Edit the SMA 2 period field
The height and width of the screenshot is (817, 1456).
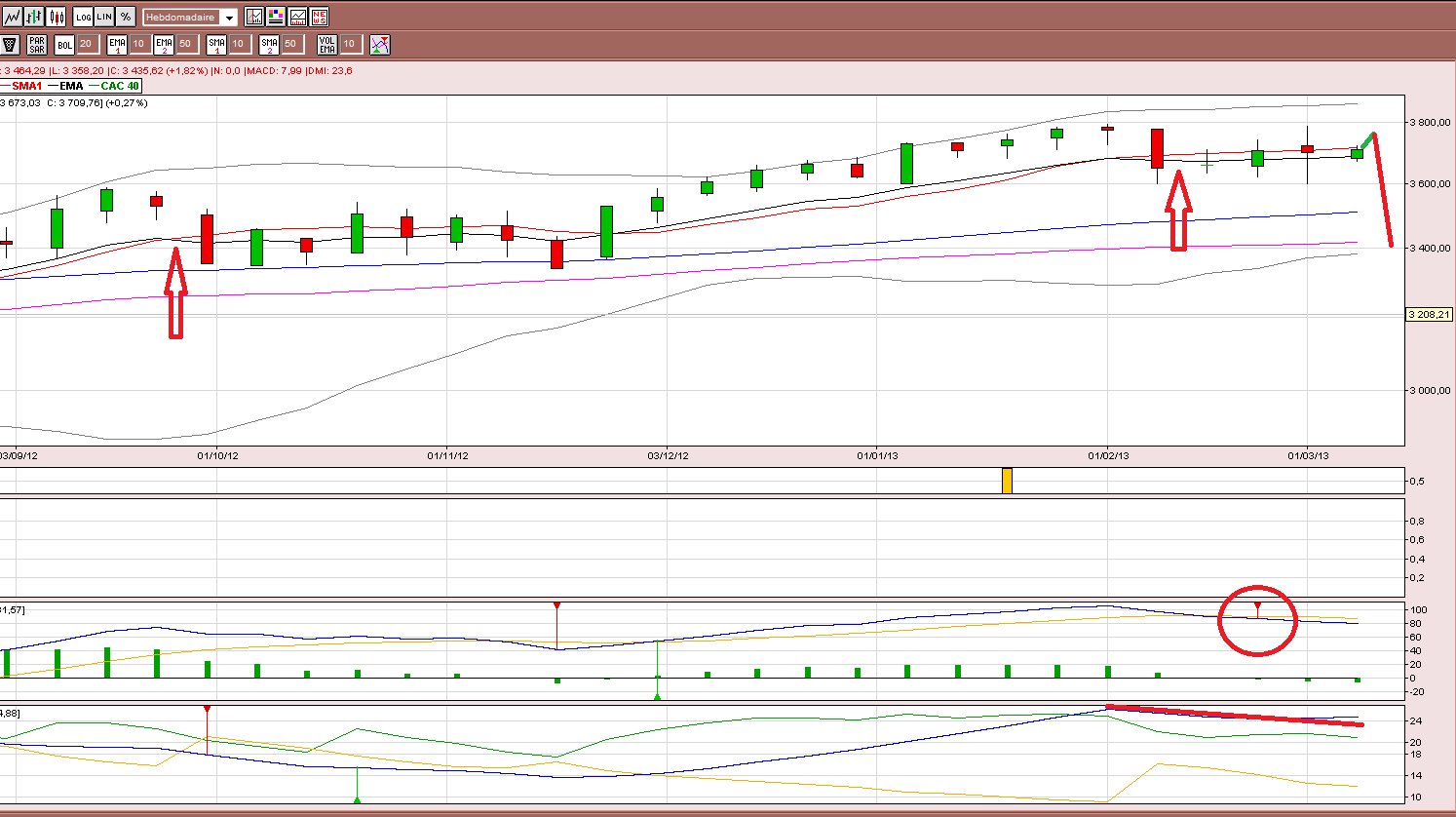292,45
